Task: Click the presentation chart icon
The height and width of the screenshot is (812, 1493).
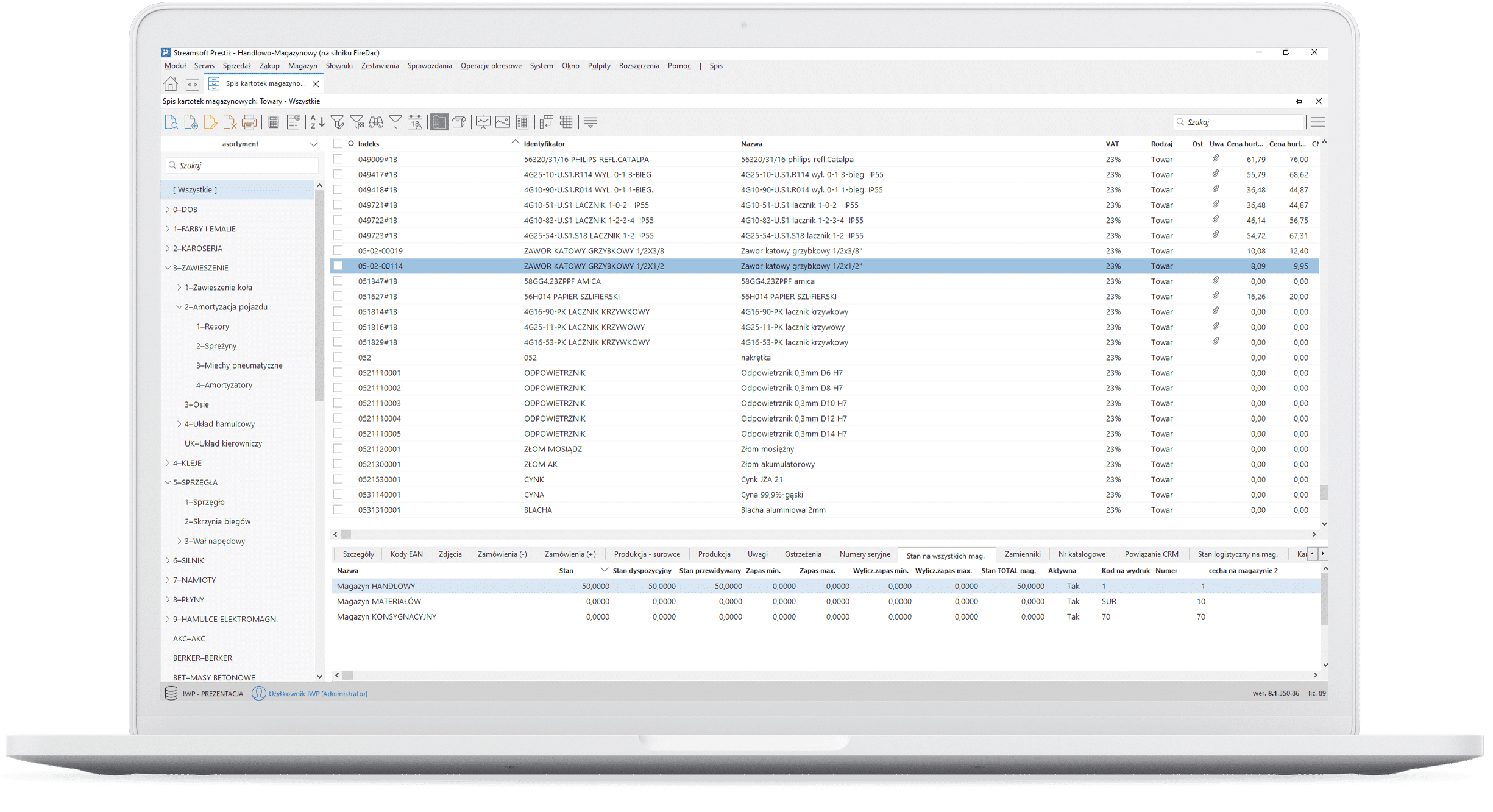Action: pos(483,122)
